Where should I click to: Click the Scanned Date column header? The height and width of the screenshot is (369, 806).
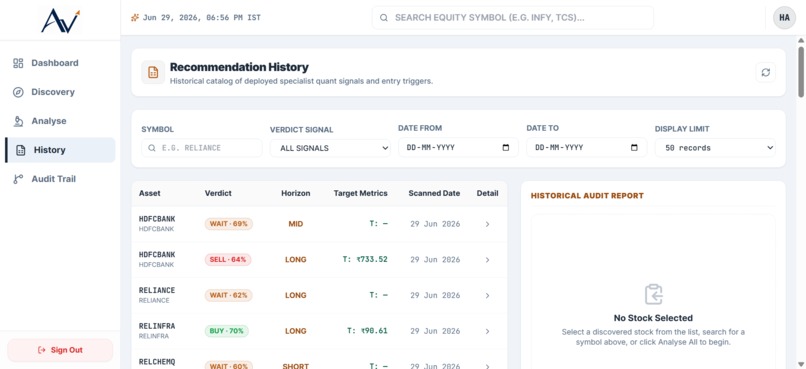434,193
